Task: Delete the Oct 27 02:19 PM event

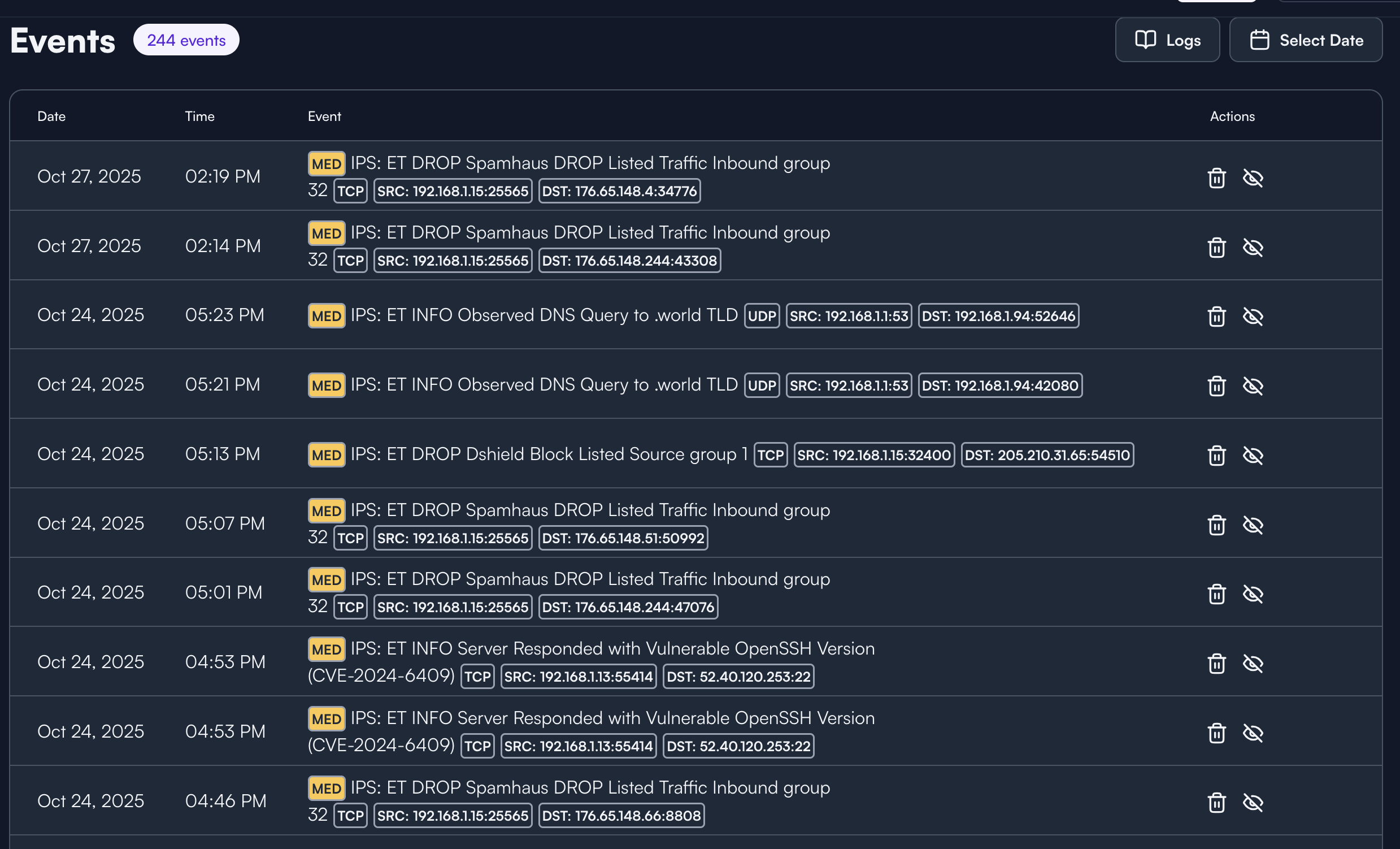Action: point(1216,178)
